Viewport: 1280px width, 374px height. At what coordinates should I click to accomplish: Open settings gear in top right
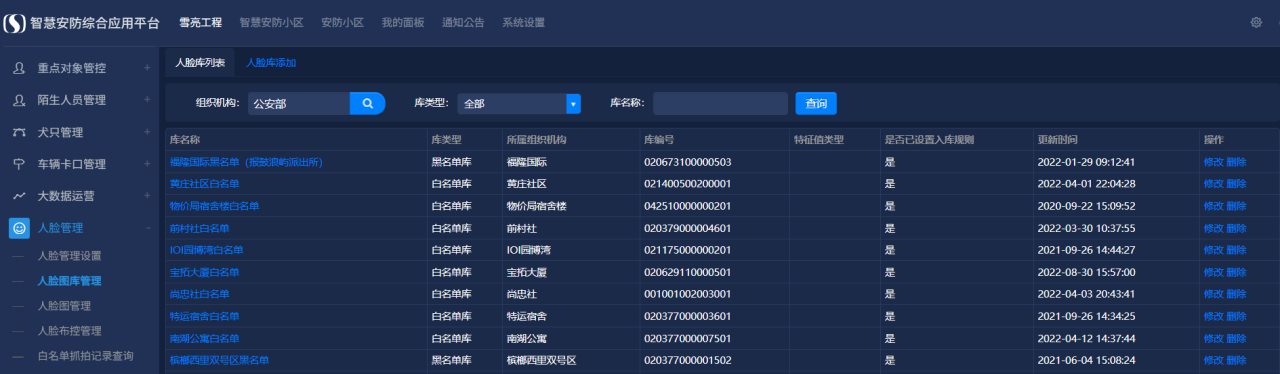[1256, 22]
